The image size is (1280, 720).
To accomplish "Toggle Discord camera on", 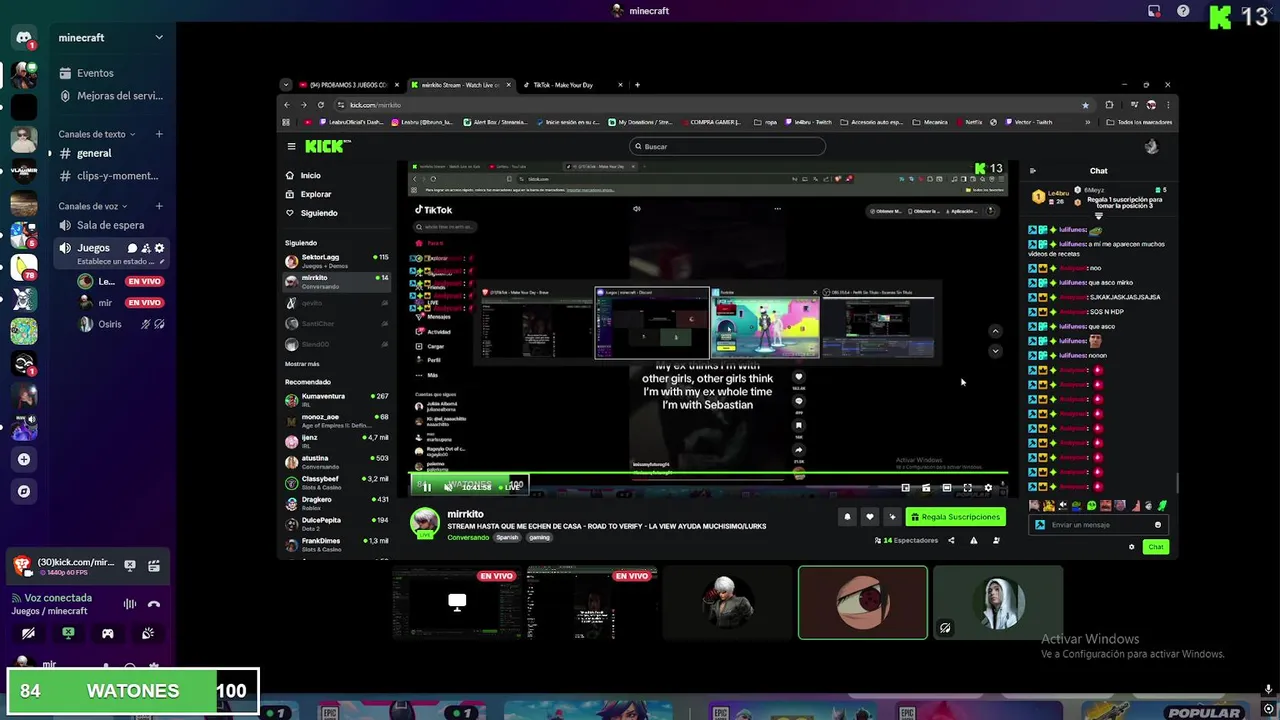I will point(28,633).
